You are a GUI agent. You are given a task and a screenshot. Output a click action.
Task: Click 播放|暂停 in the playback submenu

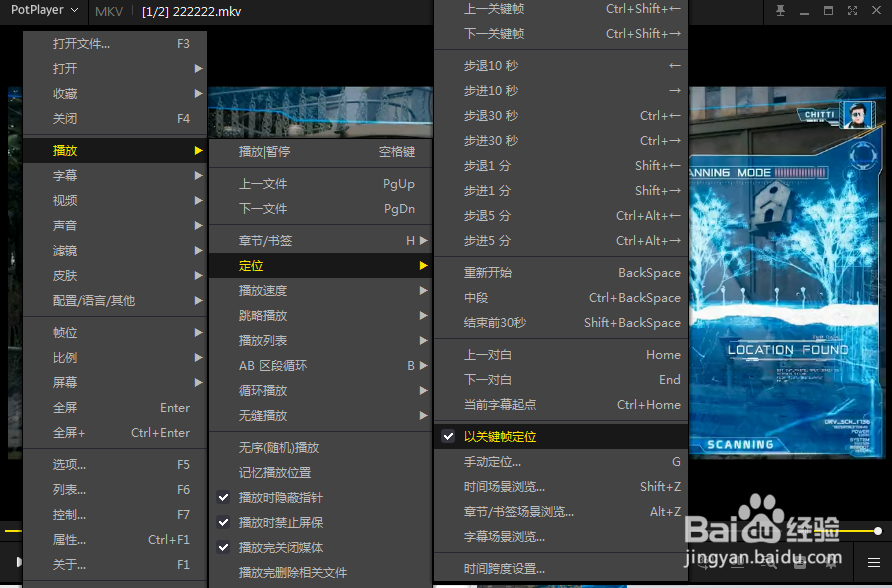pyautogui.click(x=321, y=152)
